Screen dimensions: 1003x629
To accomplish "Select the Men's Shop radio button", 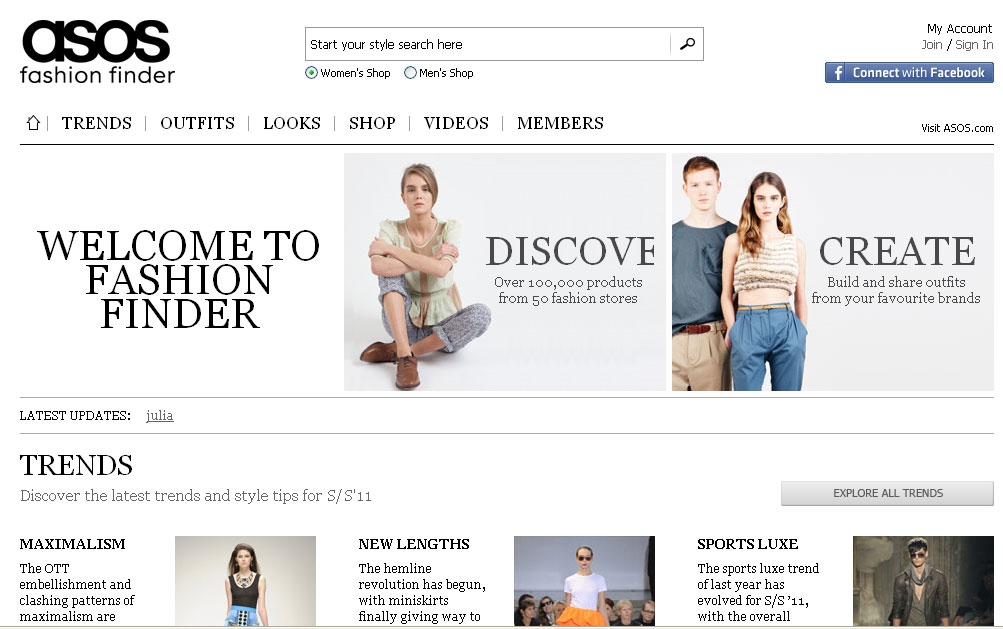I will (410, 73).
